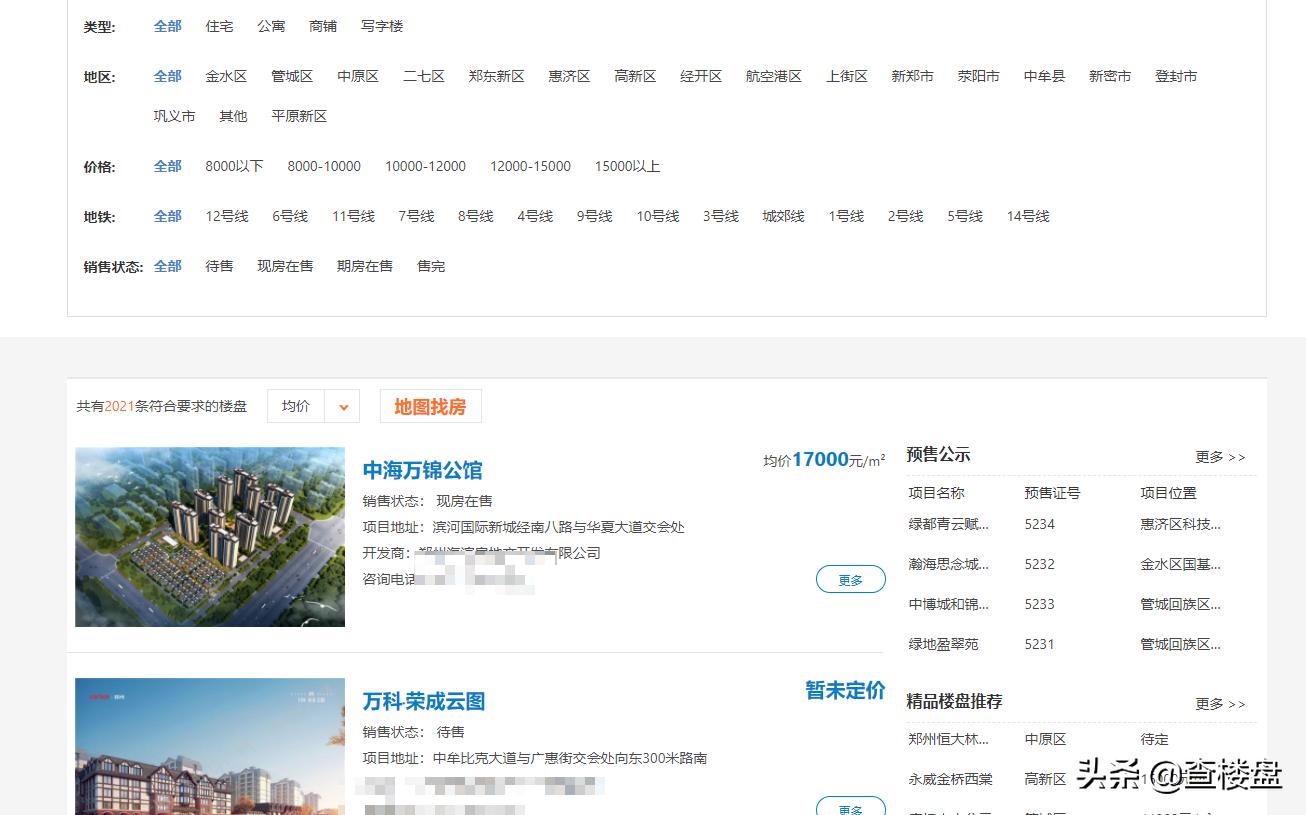Open the 万科荣成云图 listing title
This screenshot has width=1306, height=815.
click(x=424, y=701)
